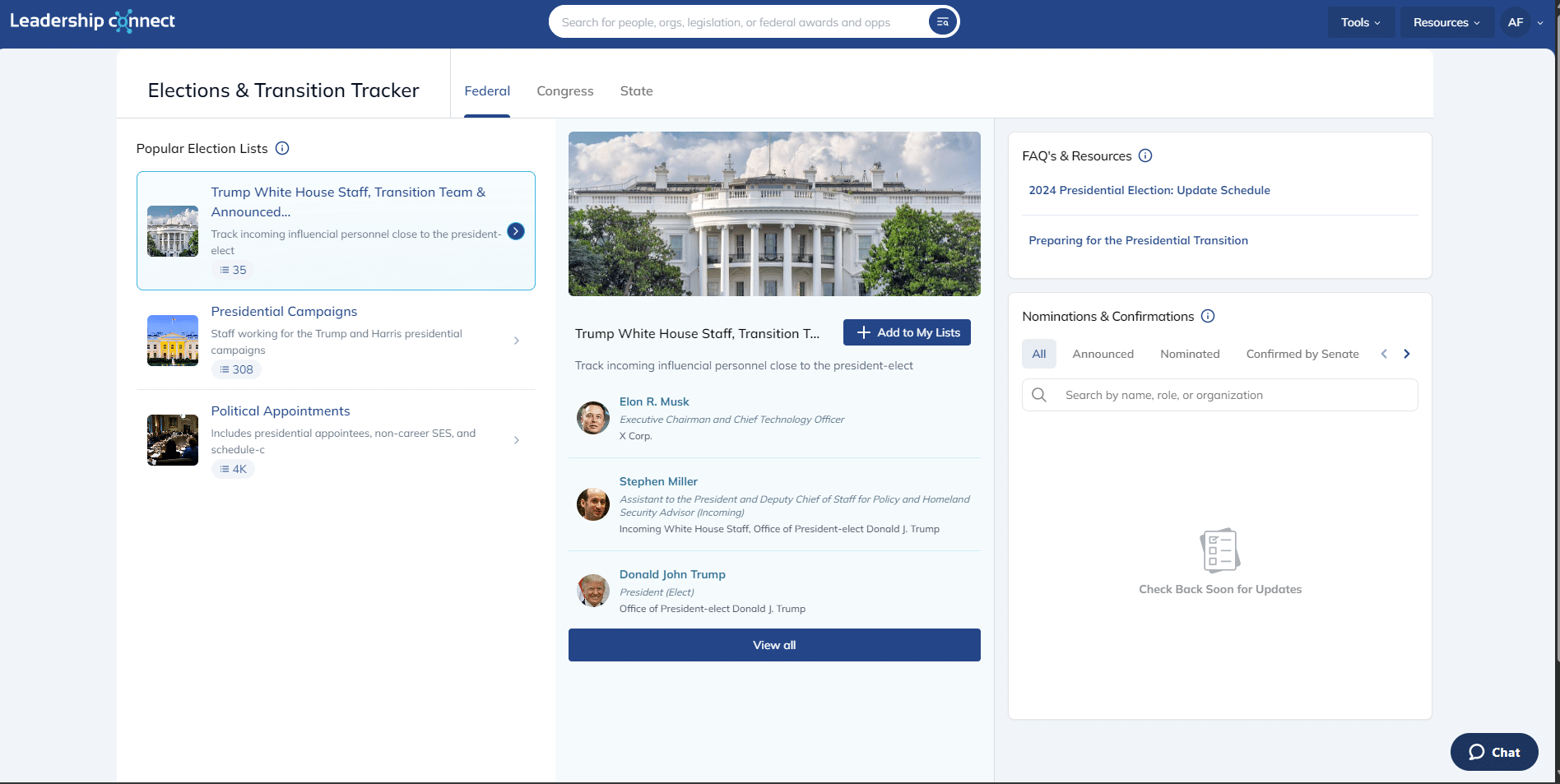Click the 'Check Back Soon for Updates' message
The height and width of the screenshot is (784, 1560).
[1220, 589]
